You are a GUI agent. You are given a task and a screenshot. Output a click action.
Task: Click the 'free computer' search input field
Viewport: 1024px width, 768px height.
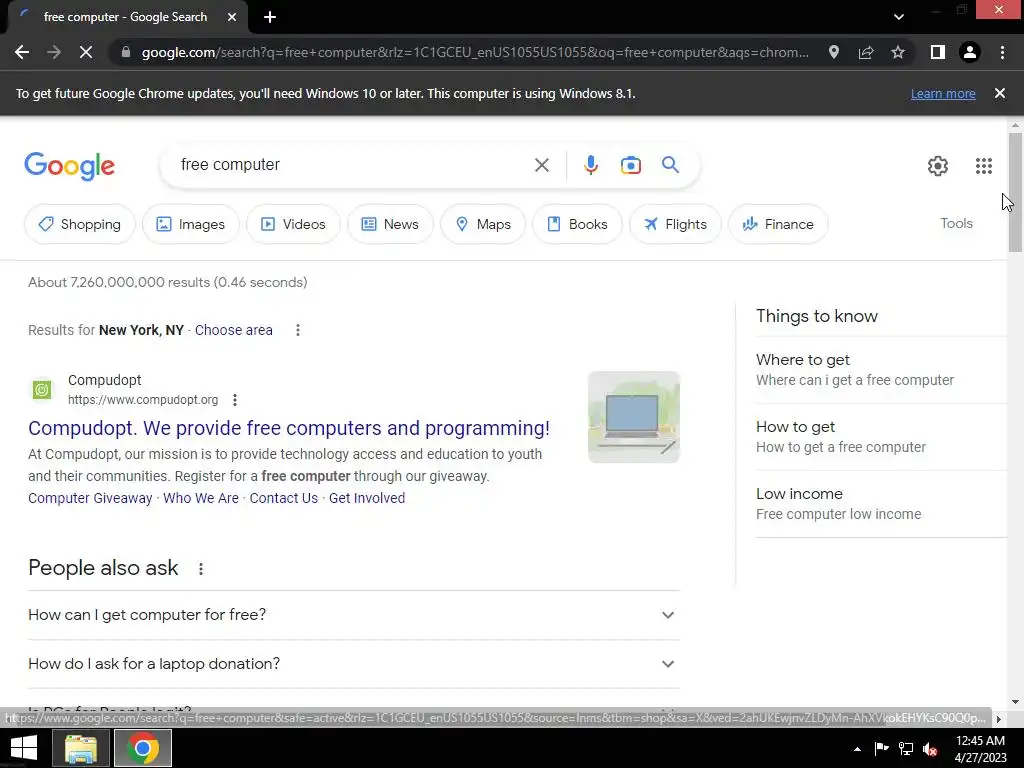(x=353, y=165)
